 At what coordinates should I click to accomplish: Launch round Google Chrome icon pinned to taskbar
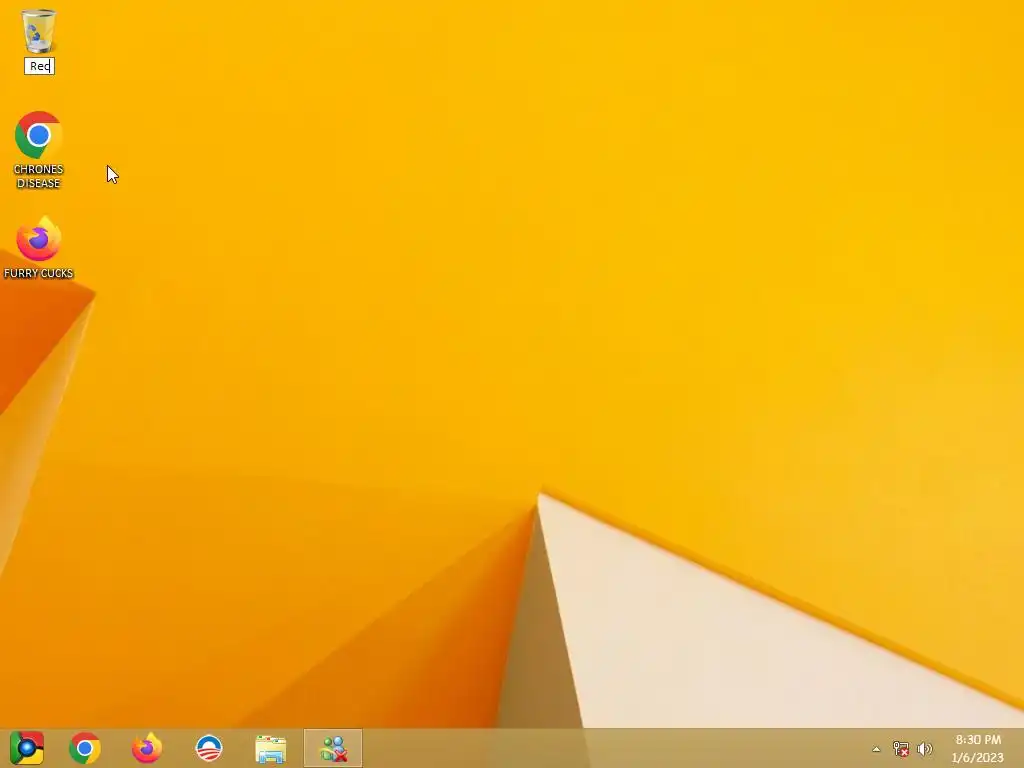point(85,748)
